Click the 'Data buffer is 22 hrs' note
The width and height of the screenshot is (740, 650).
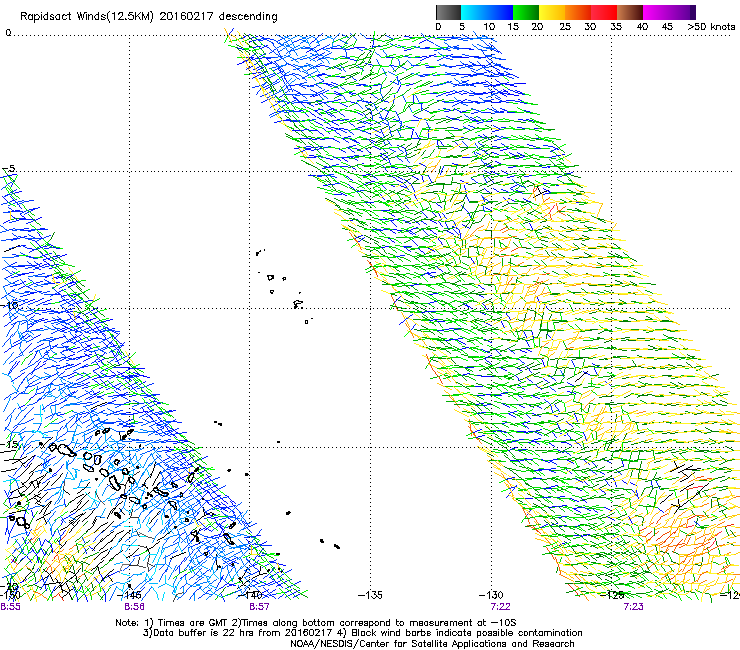click(x=362, y=633)
